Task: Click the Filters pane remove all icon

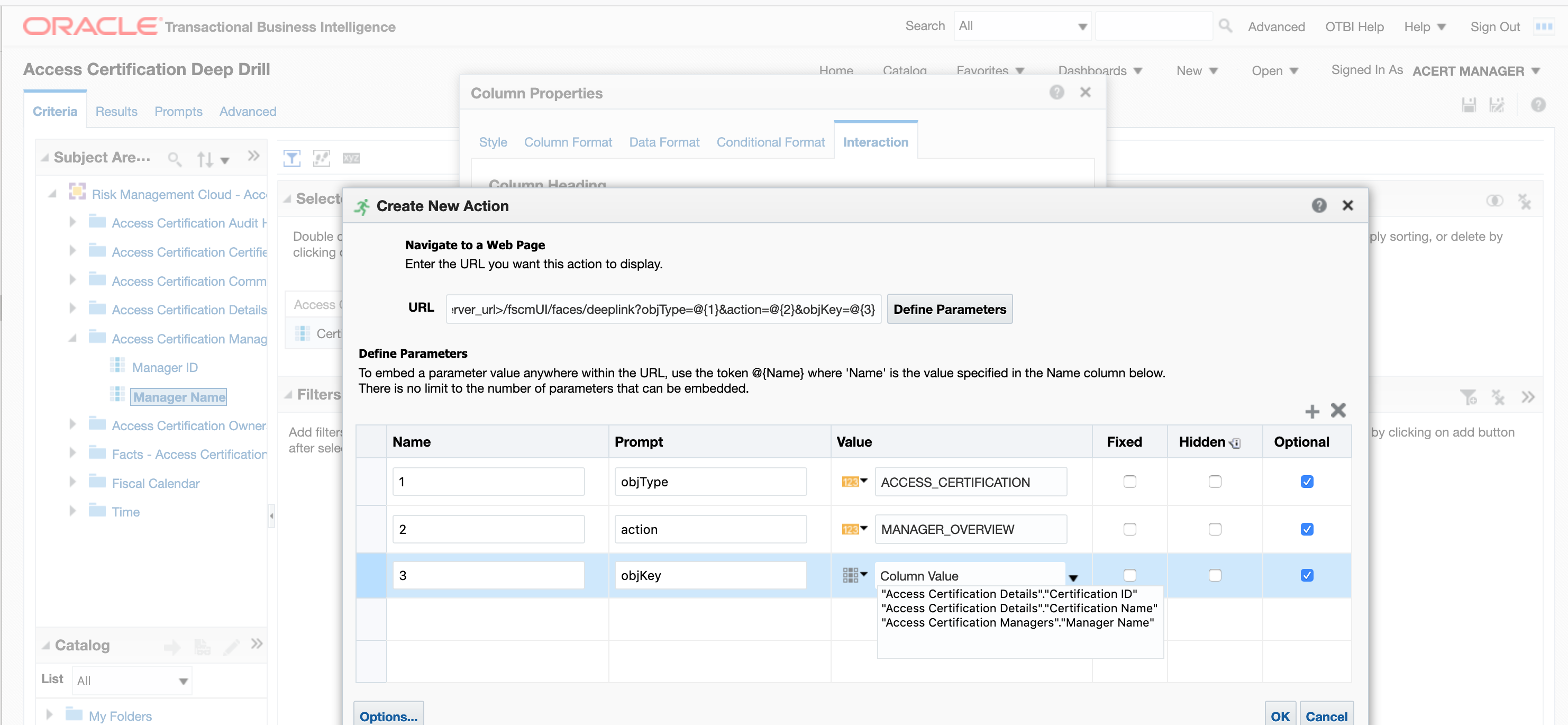Action: coord(1498,397)
